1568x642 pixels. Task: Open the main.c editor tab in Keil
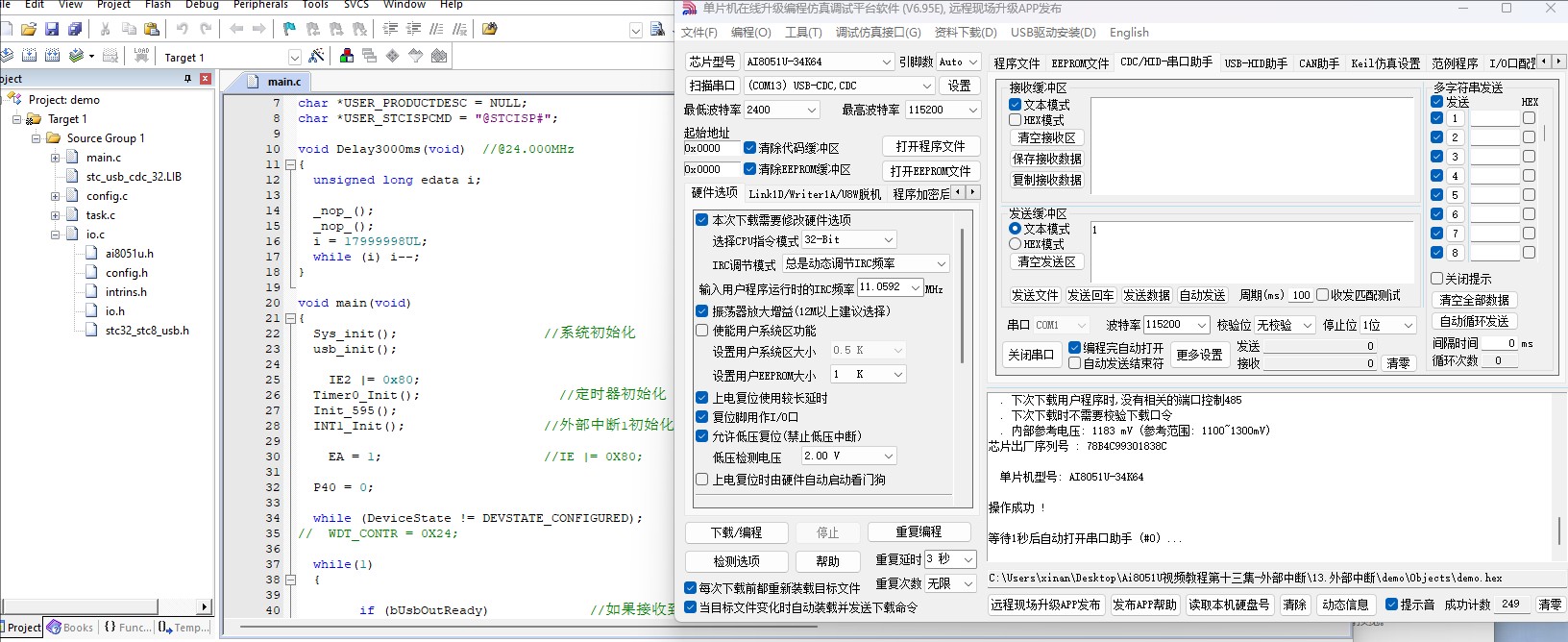pos(283,82)
